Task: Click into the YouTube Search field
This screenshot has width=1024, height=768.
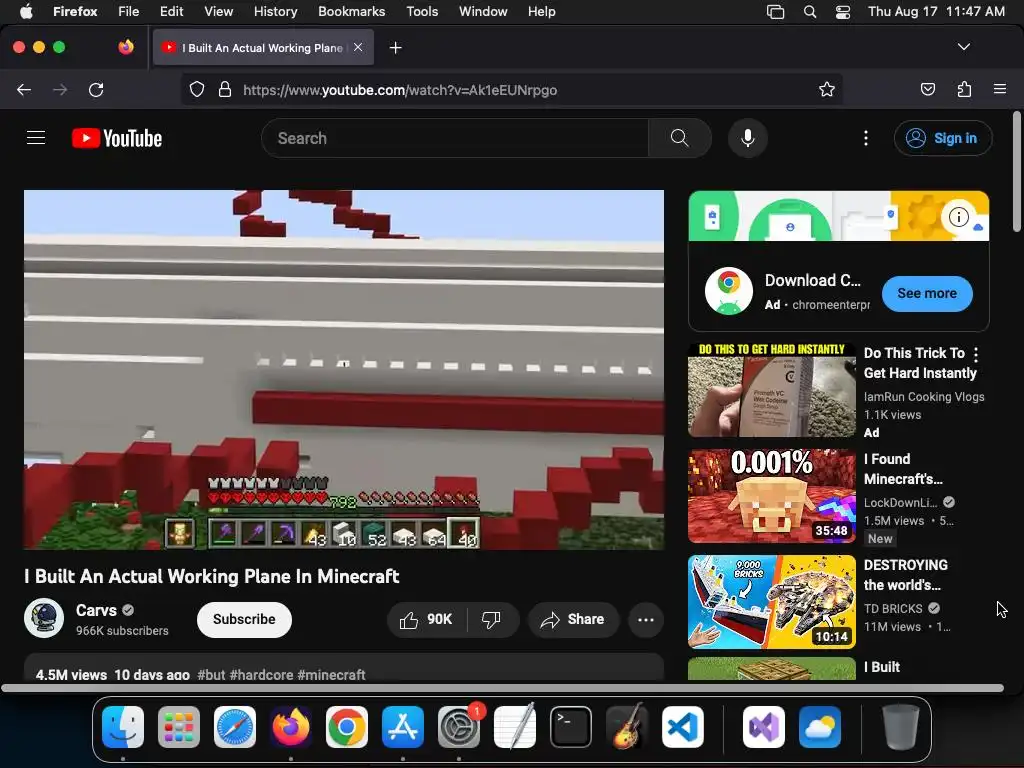Action: pos(455,138)
